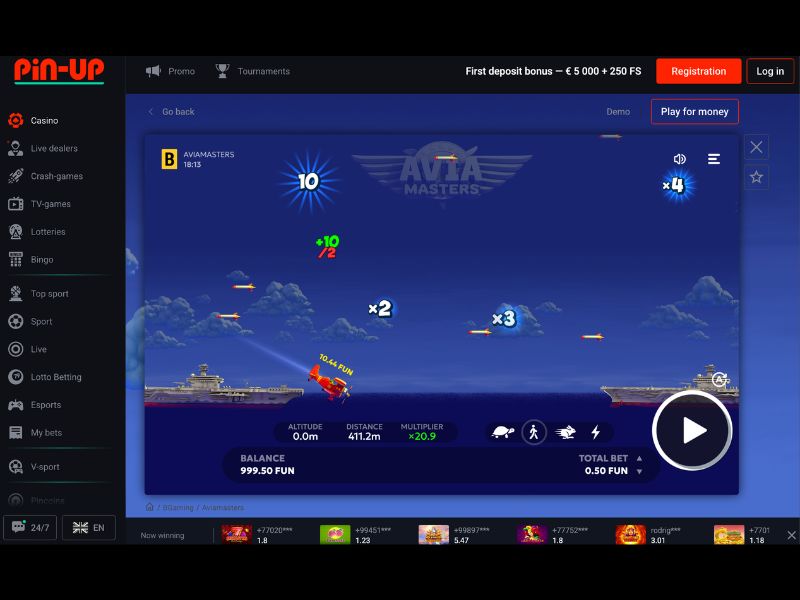Add game to favorites with star icon

point(756,177)
